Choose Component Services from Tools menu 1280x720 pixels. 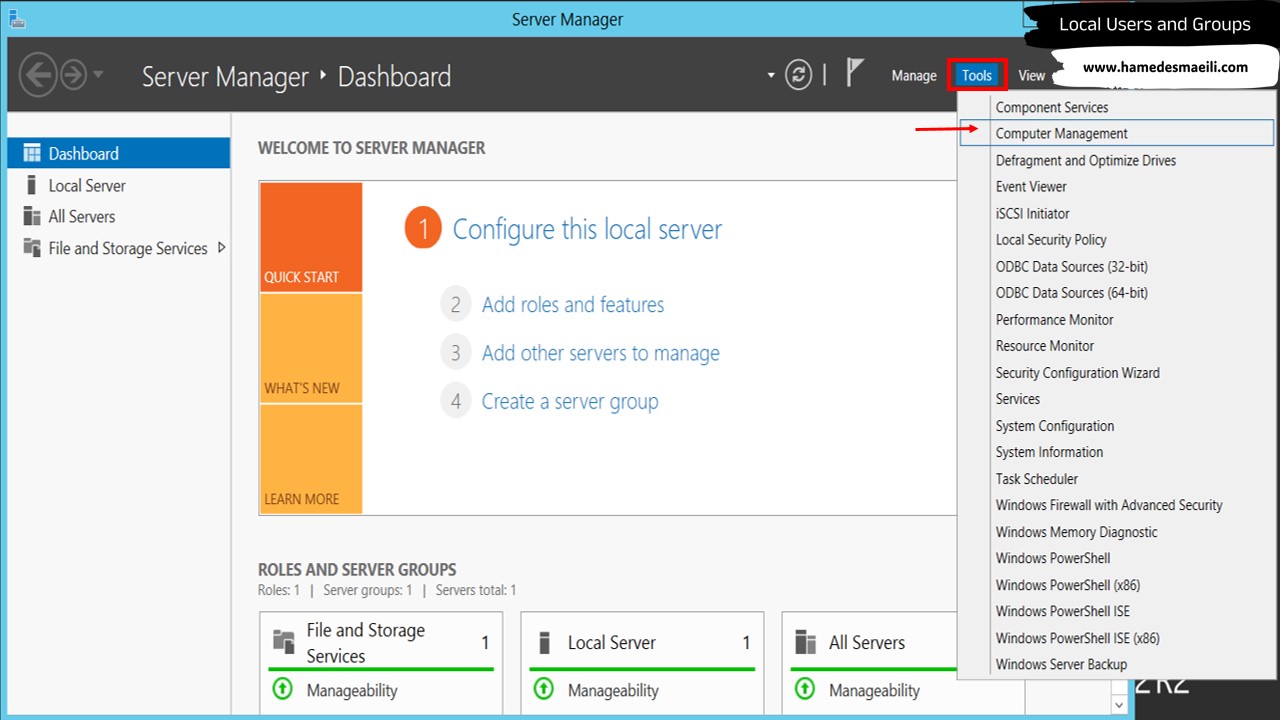click(x=1117, y=107)
